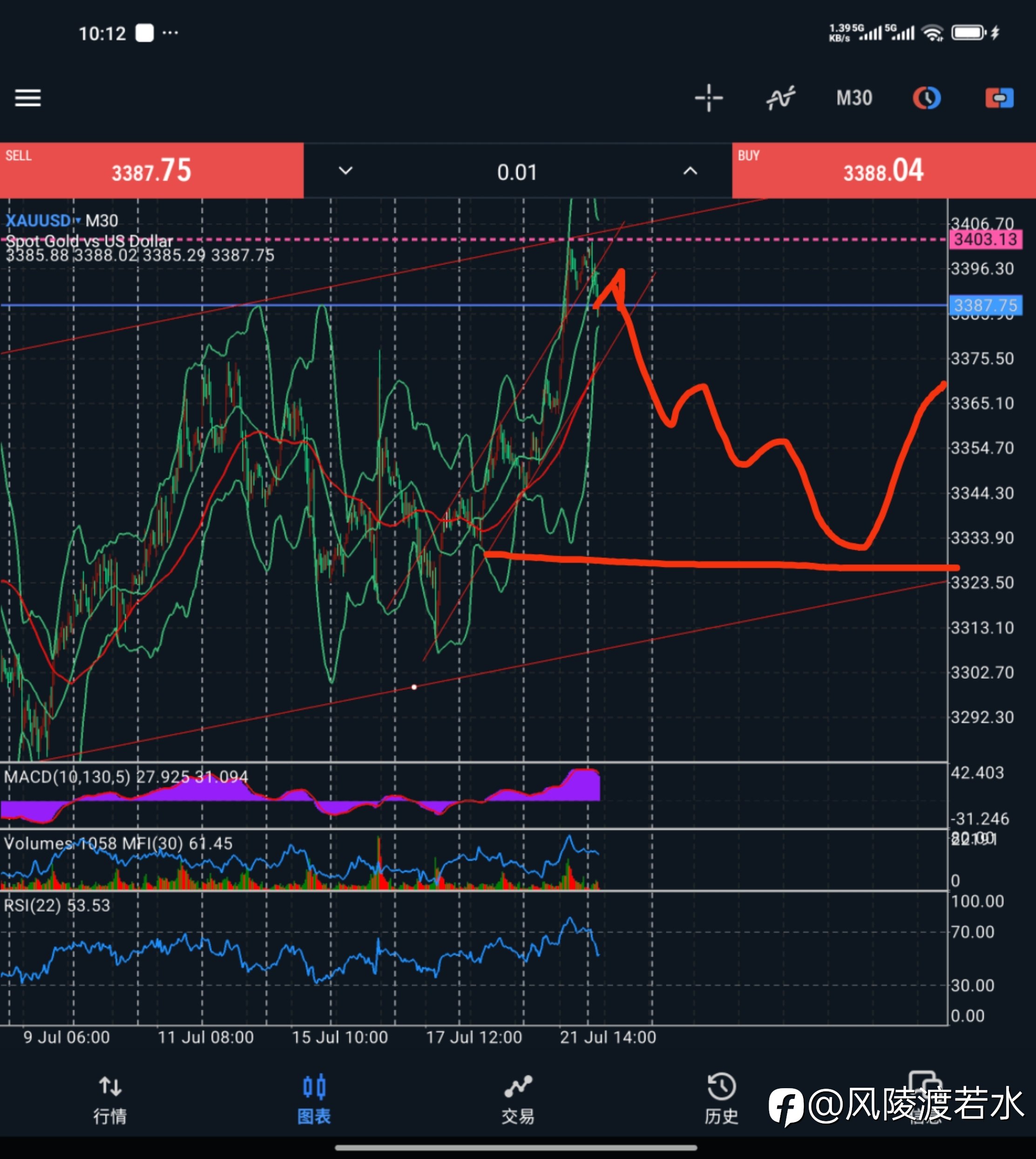Tap BUY at 3388.04
The height and width of the screenshot is (1159, 1036).
point(883,170)
